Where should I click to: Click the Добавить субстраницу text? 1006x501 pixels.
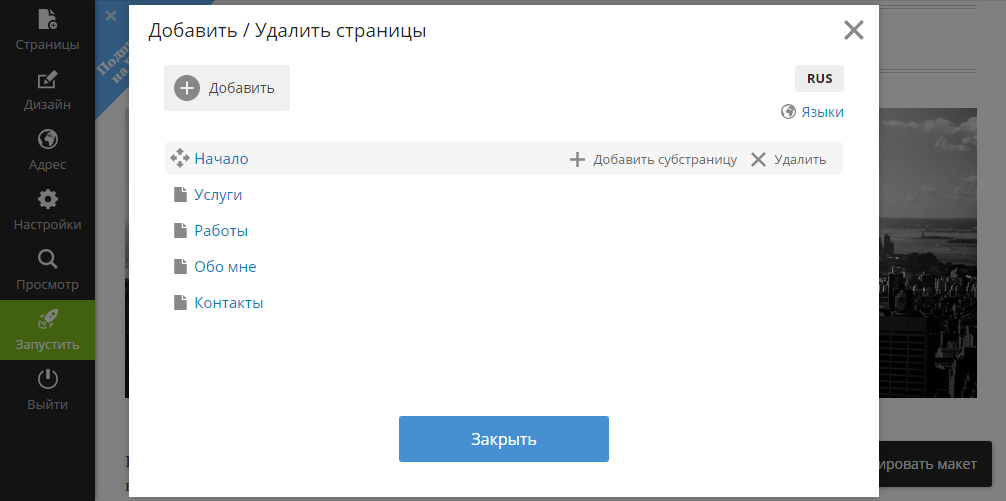pyautogui.click(x=665, y=160)
